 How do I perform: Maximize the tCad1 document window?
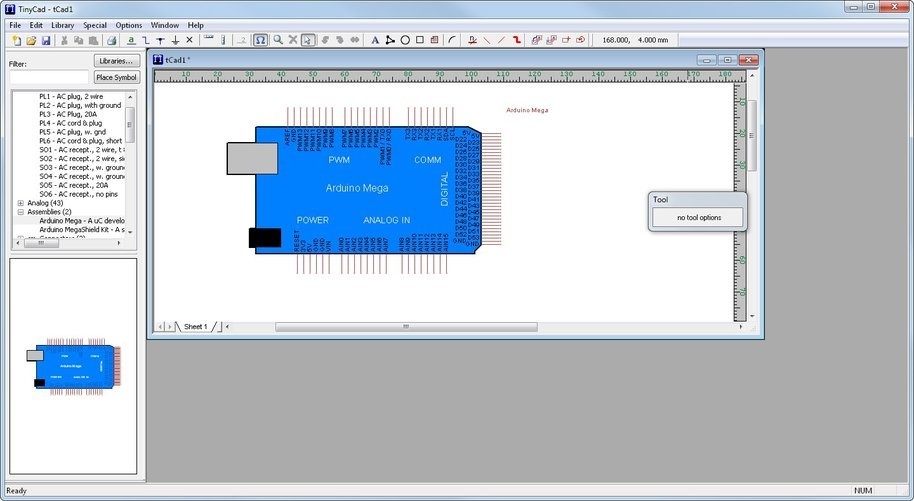727,59
